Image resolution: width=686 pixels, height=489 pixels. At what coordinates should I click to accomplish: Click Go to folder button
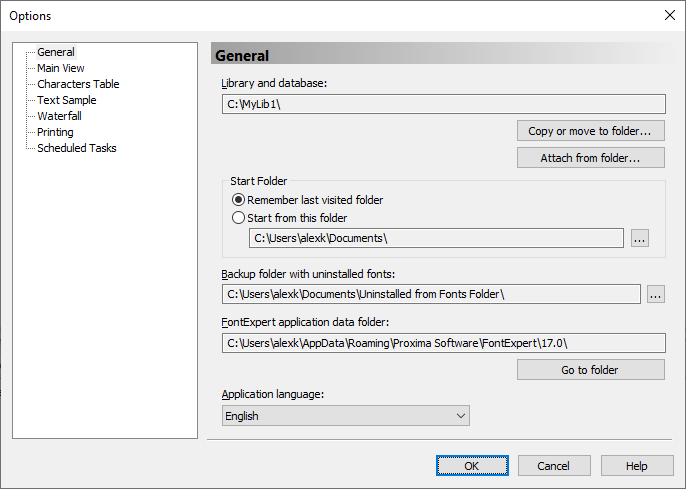pyautogui.click(x=591, y=370)
